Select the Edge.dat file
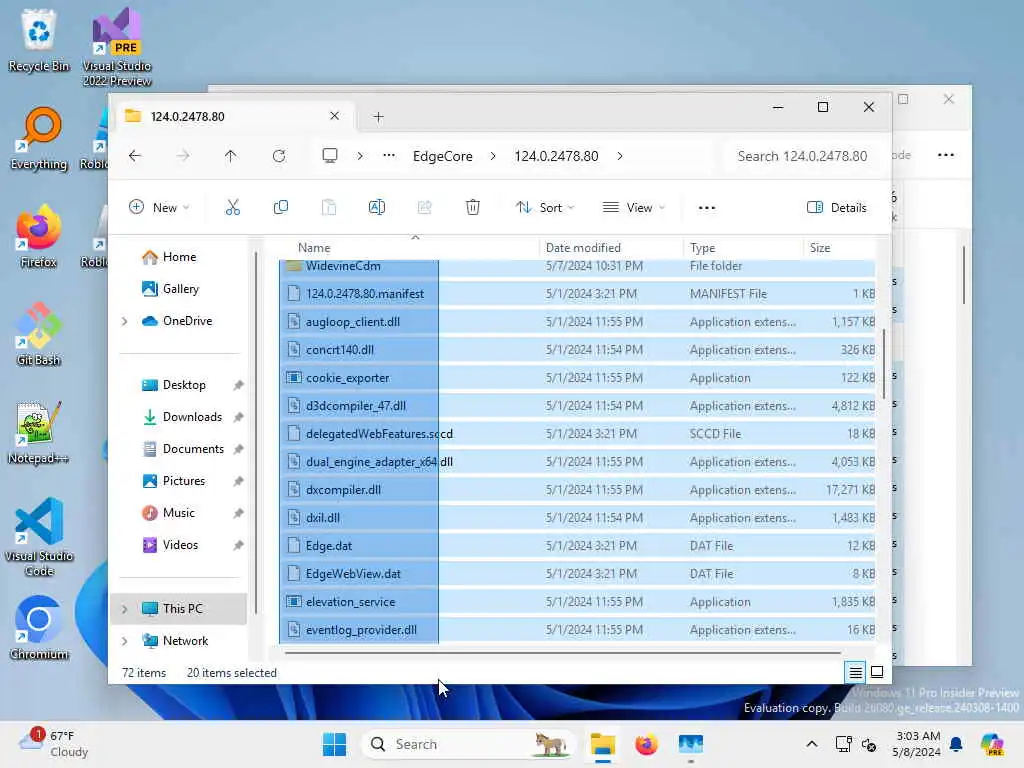This screenshot has height=768, width=1024. coord(577,546)
